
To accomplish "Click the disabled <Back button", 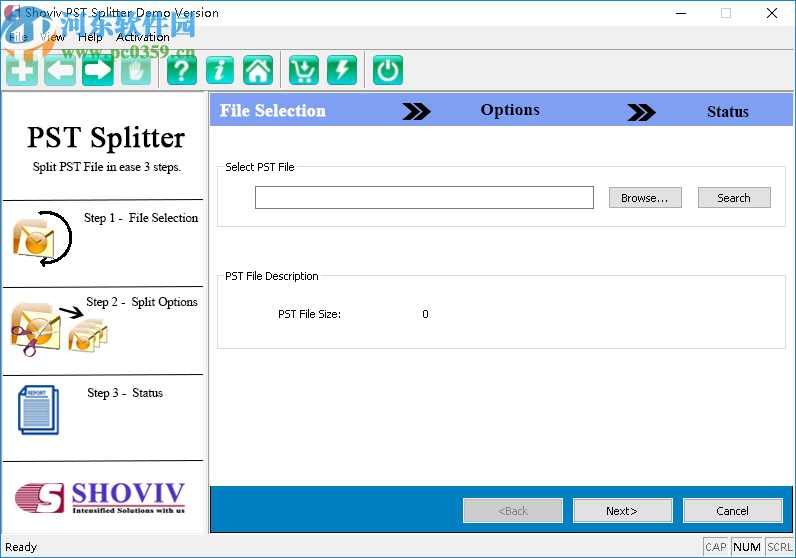I will point(513,510).
